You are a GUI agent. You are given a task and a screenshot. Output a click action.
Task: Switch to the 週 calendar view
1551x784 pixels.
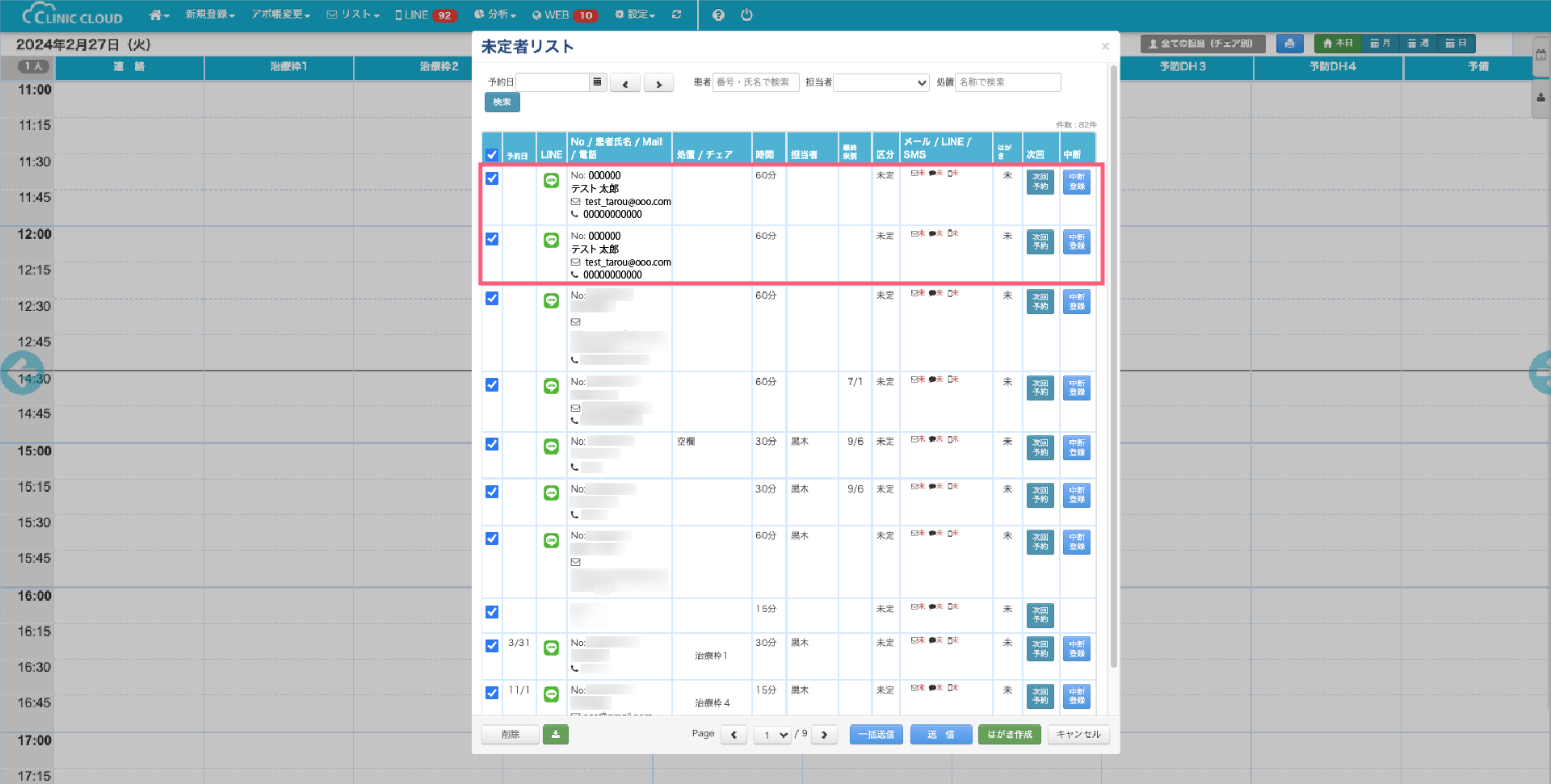(x=1418, y=44)
